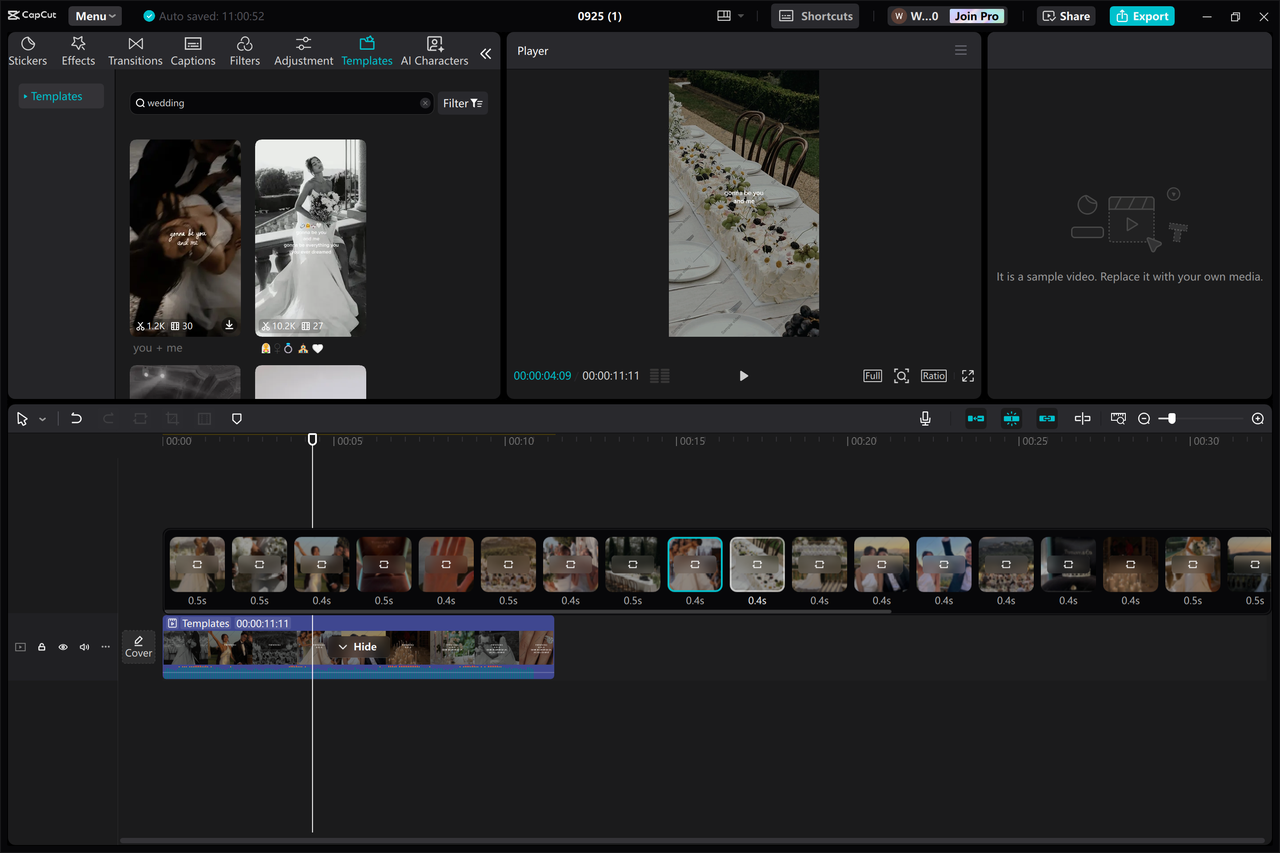Open the Captions panel
Screen dimensions: 1280x853
[192, 50]
